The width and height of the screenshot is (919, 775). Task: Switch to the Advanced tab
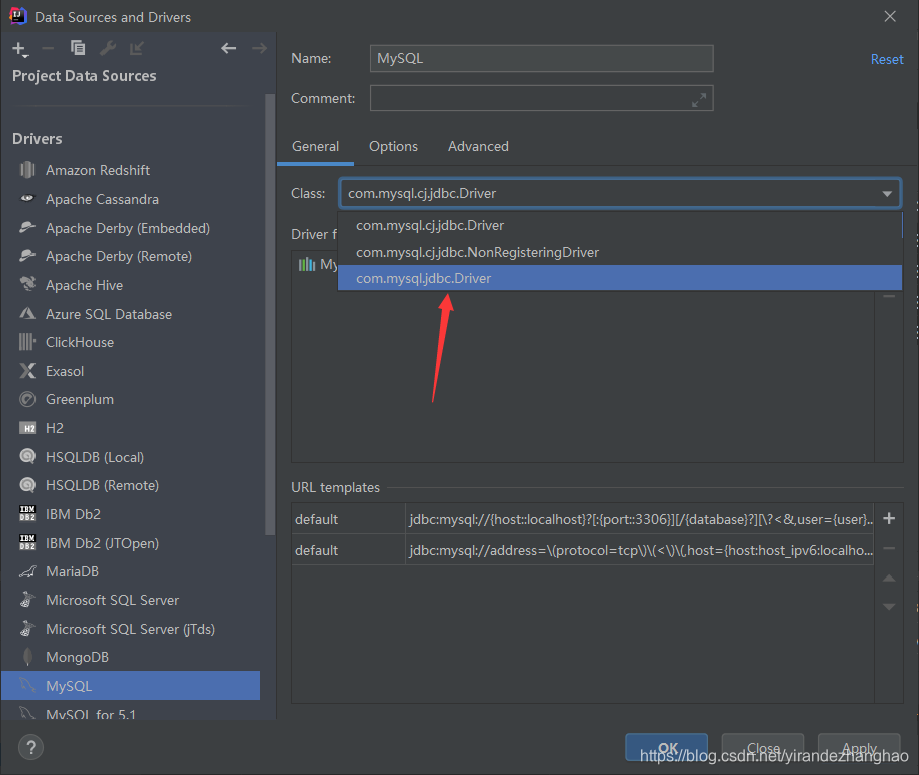tap(478, 147)
